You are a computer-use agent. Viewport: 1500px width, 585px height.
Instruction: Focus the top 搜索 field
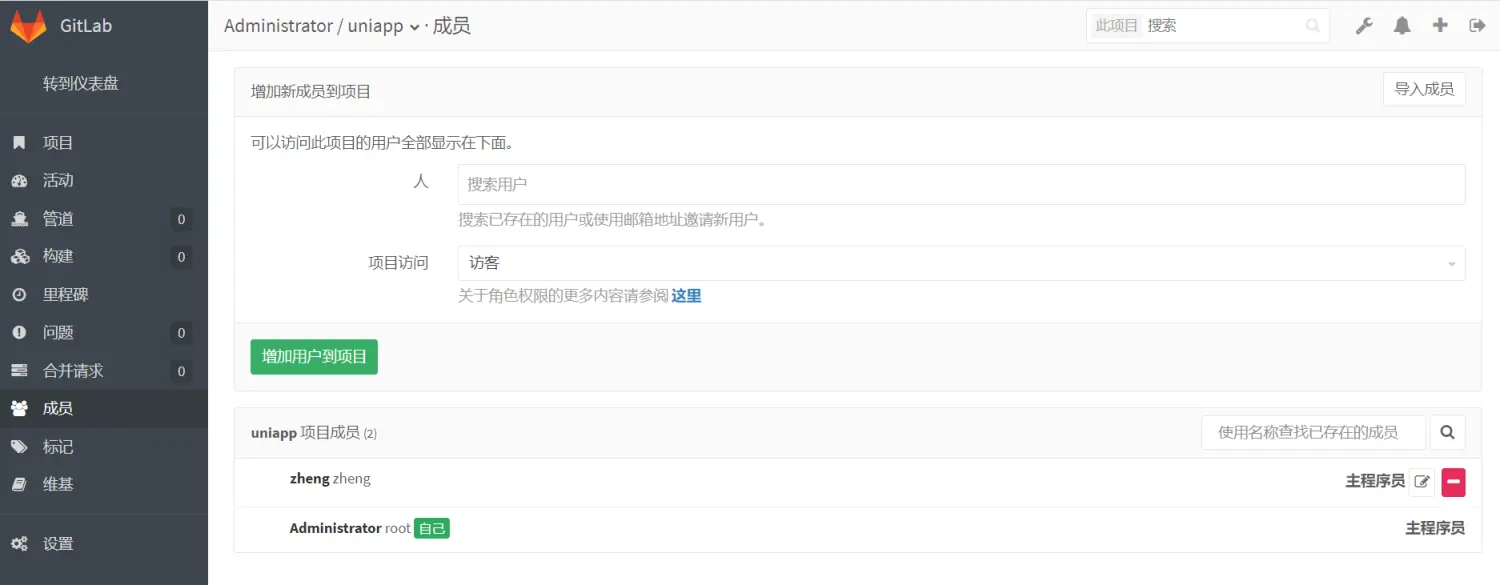point(1223,26)
